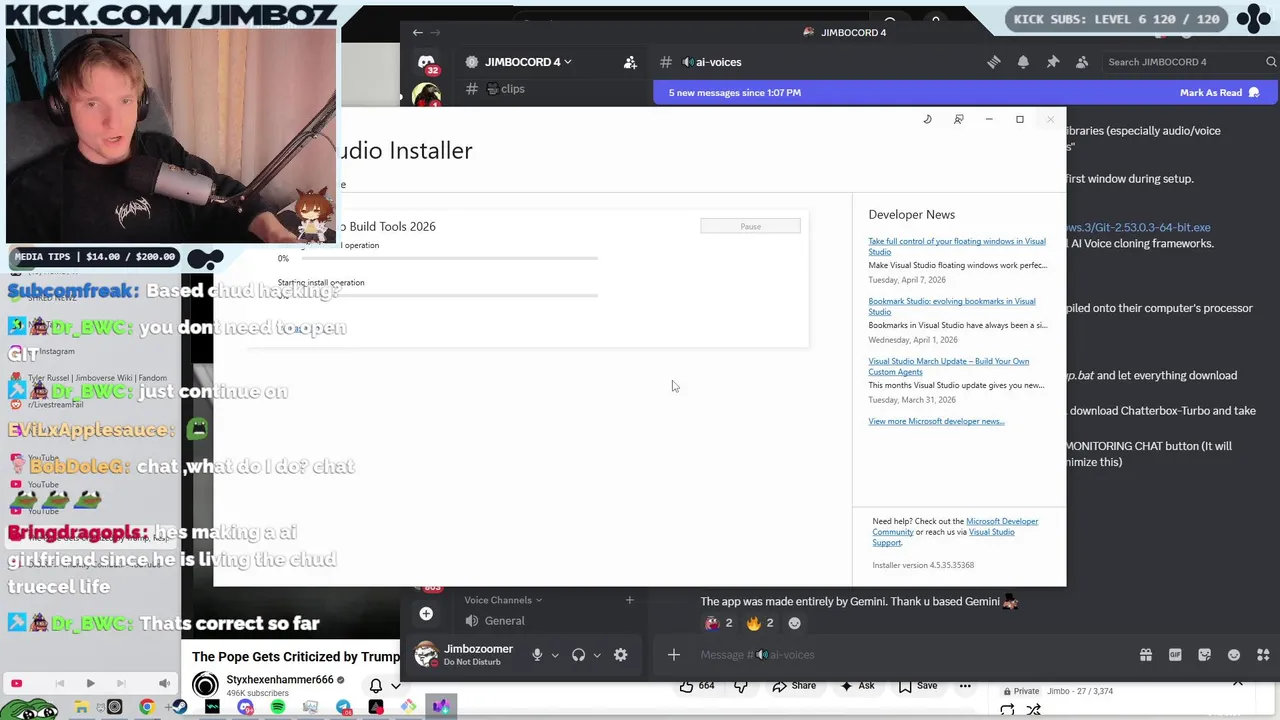Toggle playlist loop icon
1280x720 pixels.
click(x=1007, y=710)
